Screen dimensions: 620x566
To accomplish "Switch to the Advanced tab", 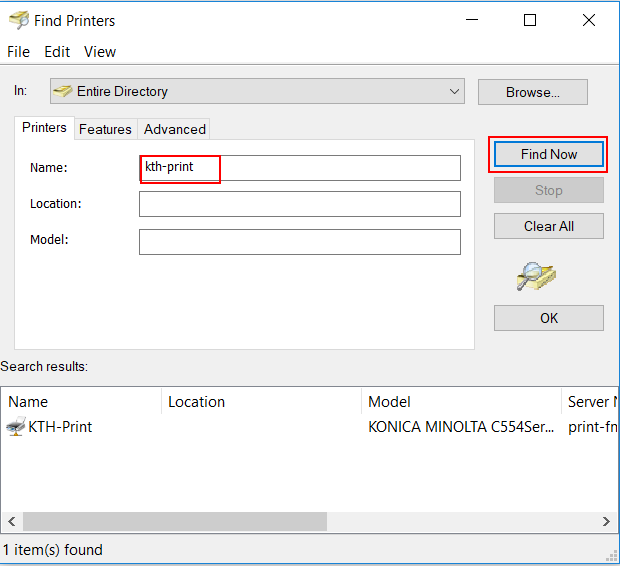I will (174, 129).
